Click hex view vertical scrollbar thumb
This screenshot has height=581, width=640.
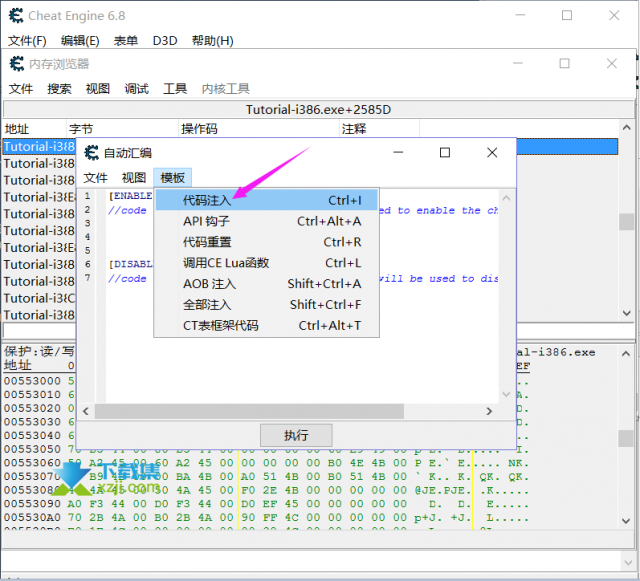(x=626, y=439)
